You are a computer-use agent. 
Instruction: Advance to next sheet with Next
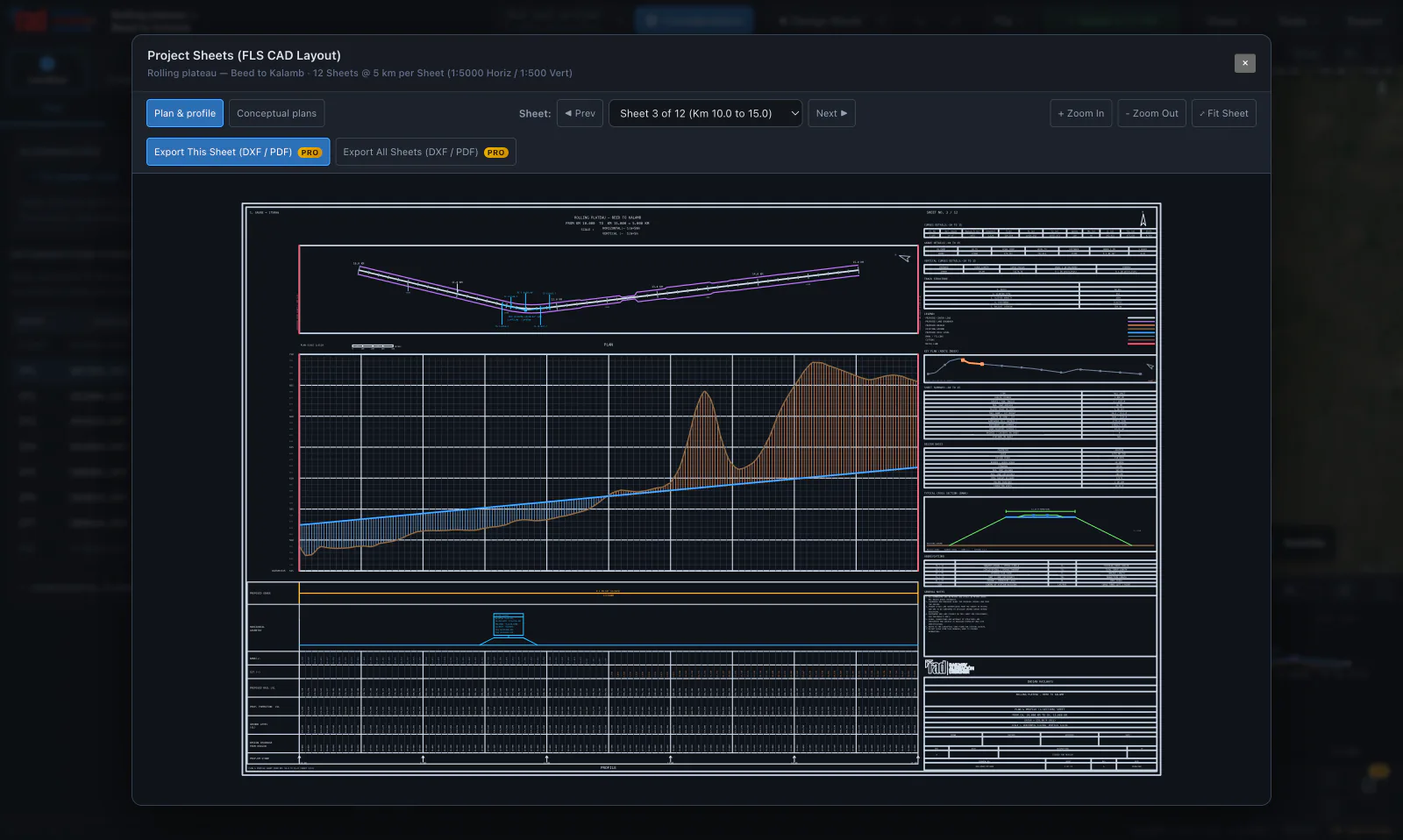(x=831, y=113)
